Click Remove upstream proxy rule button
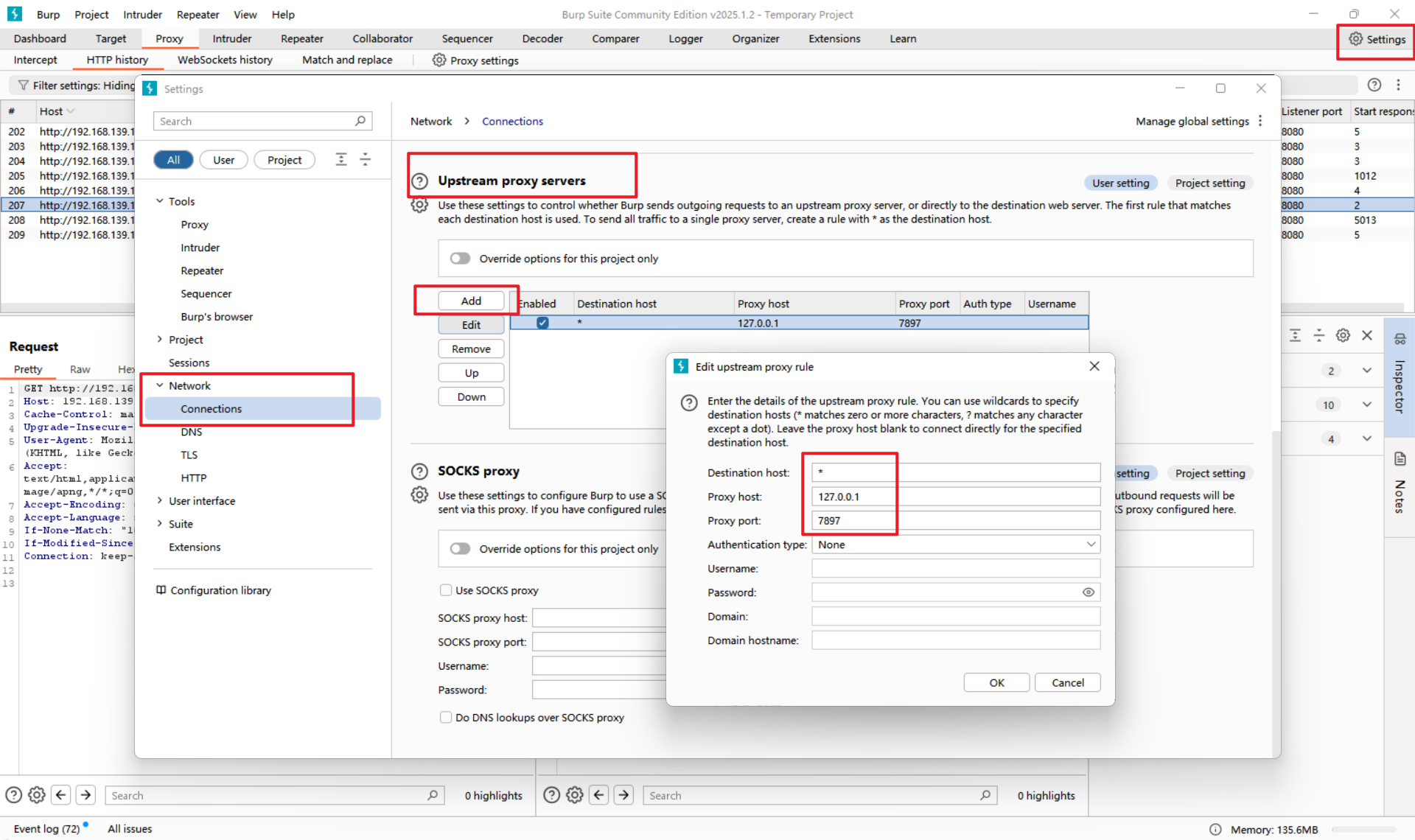The width and height of the screenshot is (1415, 840). tap(471, 349)
